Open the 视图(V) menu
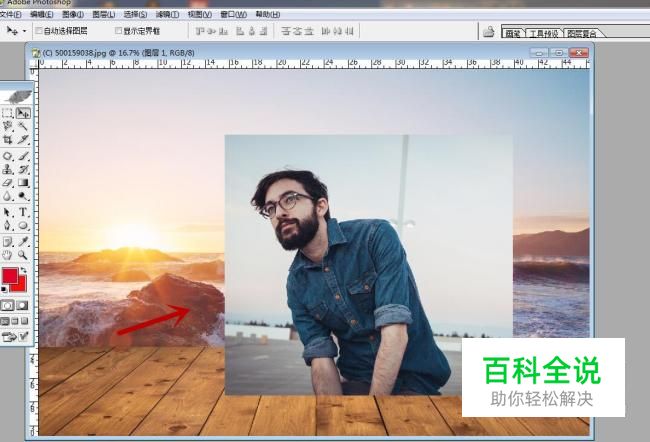This screenshot has width=650, height=442. tap(199, 15)
